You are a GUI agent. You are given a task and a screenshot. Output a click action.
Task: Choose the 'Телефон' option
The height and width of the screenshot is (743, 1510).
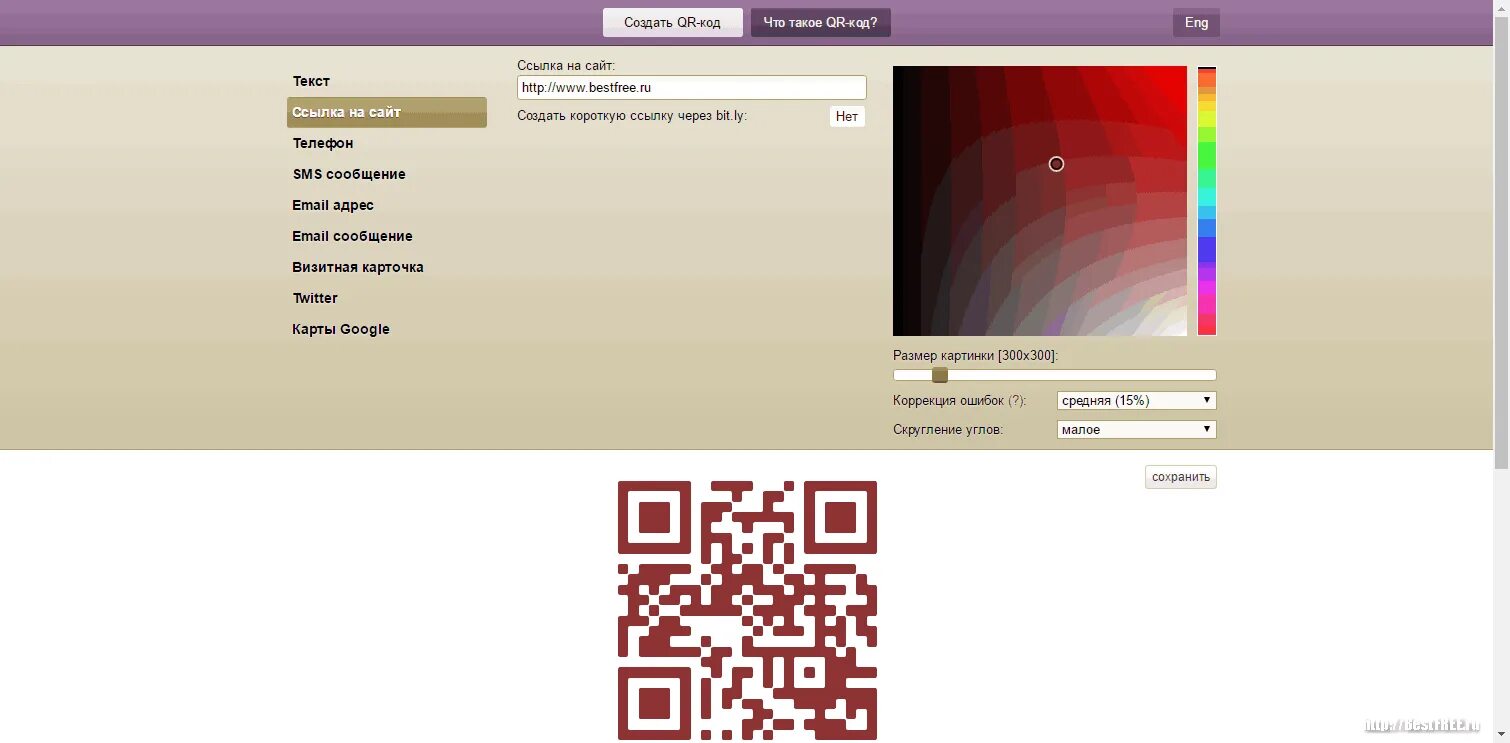pos(323,143)
